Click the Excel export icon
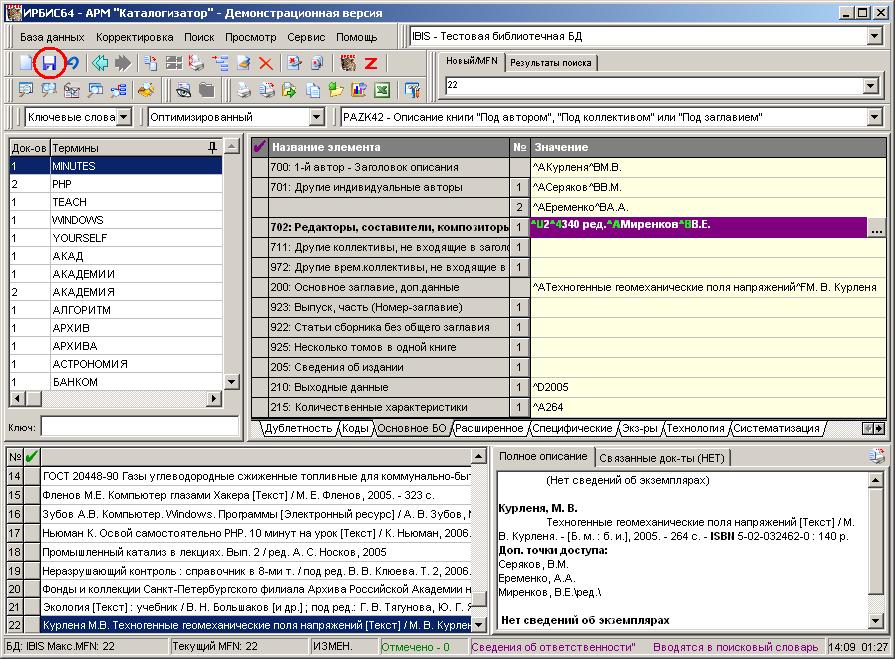 [381, 91]
